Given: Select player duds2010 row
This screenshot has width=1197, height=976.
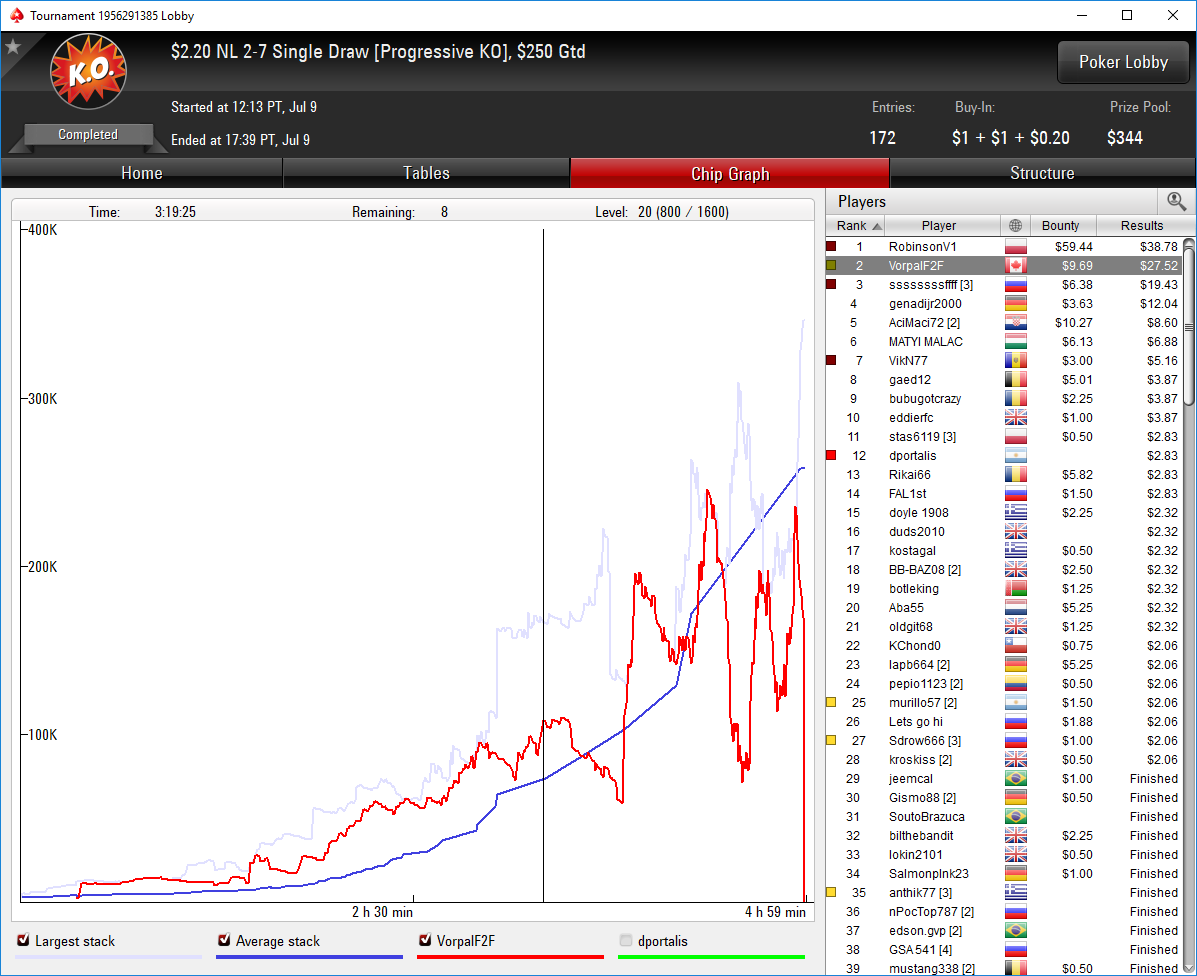Looking at the screenshot, I should [1004, 532].
